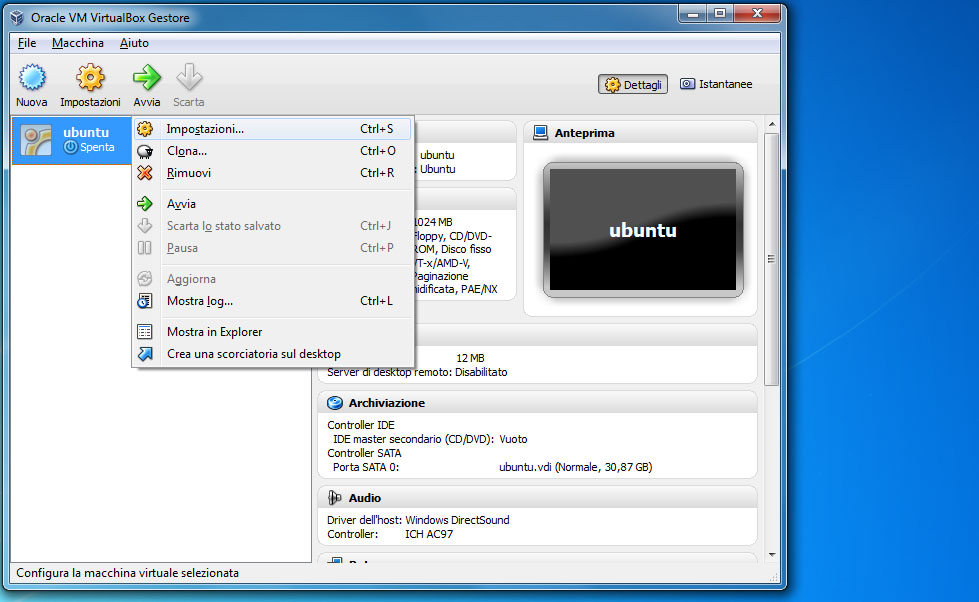Open the File menu
This screenshot has width=979, height=602.
point(27,43)
